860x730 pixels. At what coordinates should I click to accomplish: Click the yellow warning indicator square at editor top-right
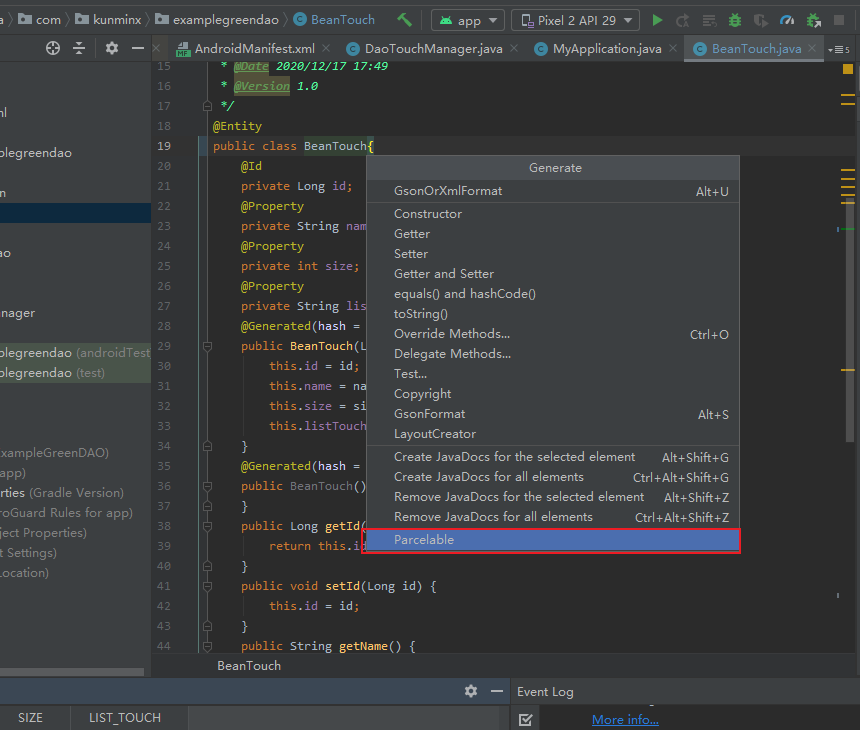point(847,69)
